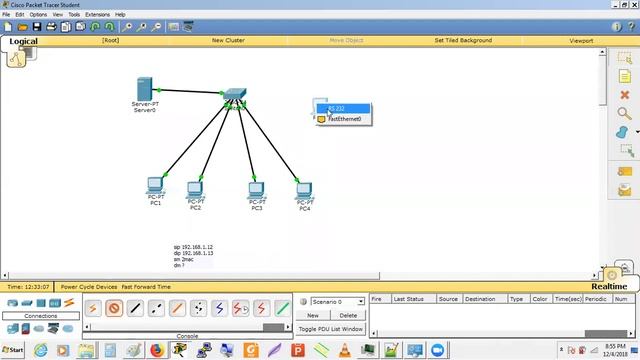This screenshot has height=360, width=640.
Task: Choose the automatic connection type lightning
Action: [93, 308]
